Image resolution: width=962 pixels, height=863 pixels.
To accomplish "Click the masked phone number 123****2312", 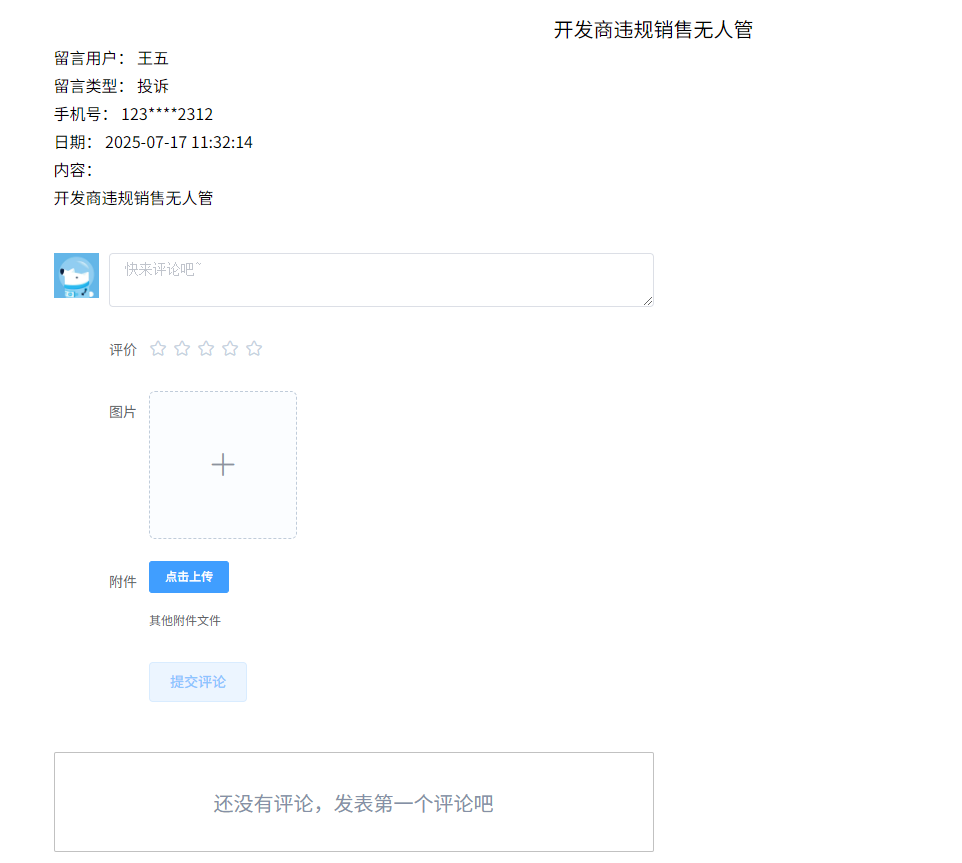I will tap(167, 114).
